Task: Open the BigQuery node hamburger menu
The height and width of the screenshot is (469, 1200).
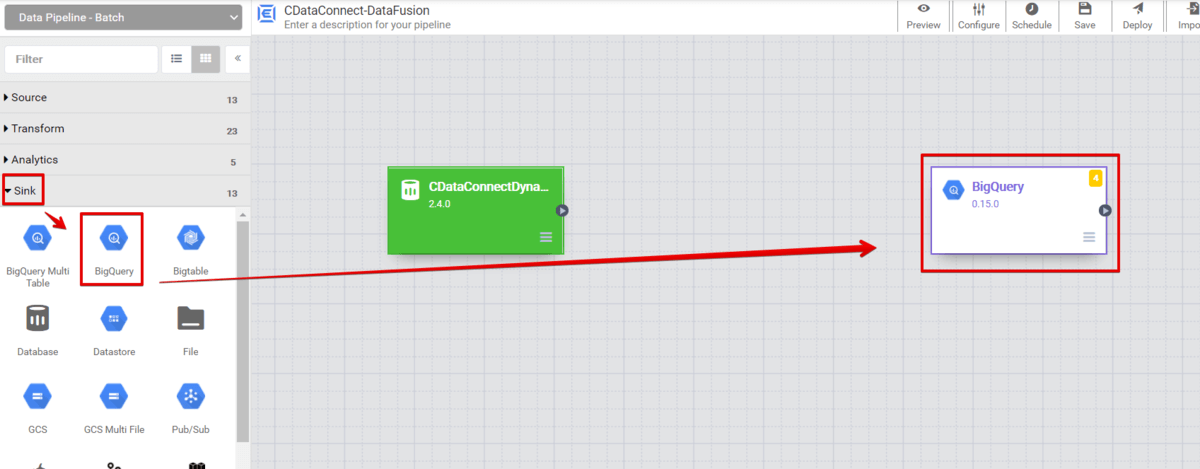Action: pyautogui.click(x=1089, y=237)
